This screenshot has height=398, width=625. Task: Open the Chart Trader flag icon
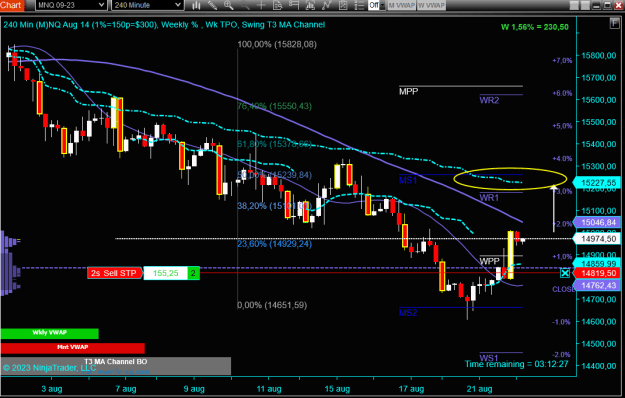[x=294, y=5]
